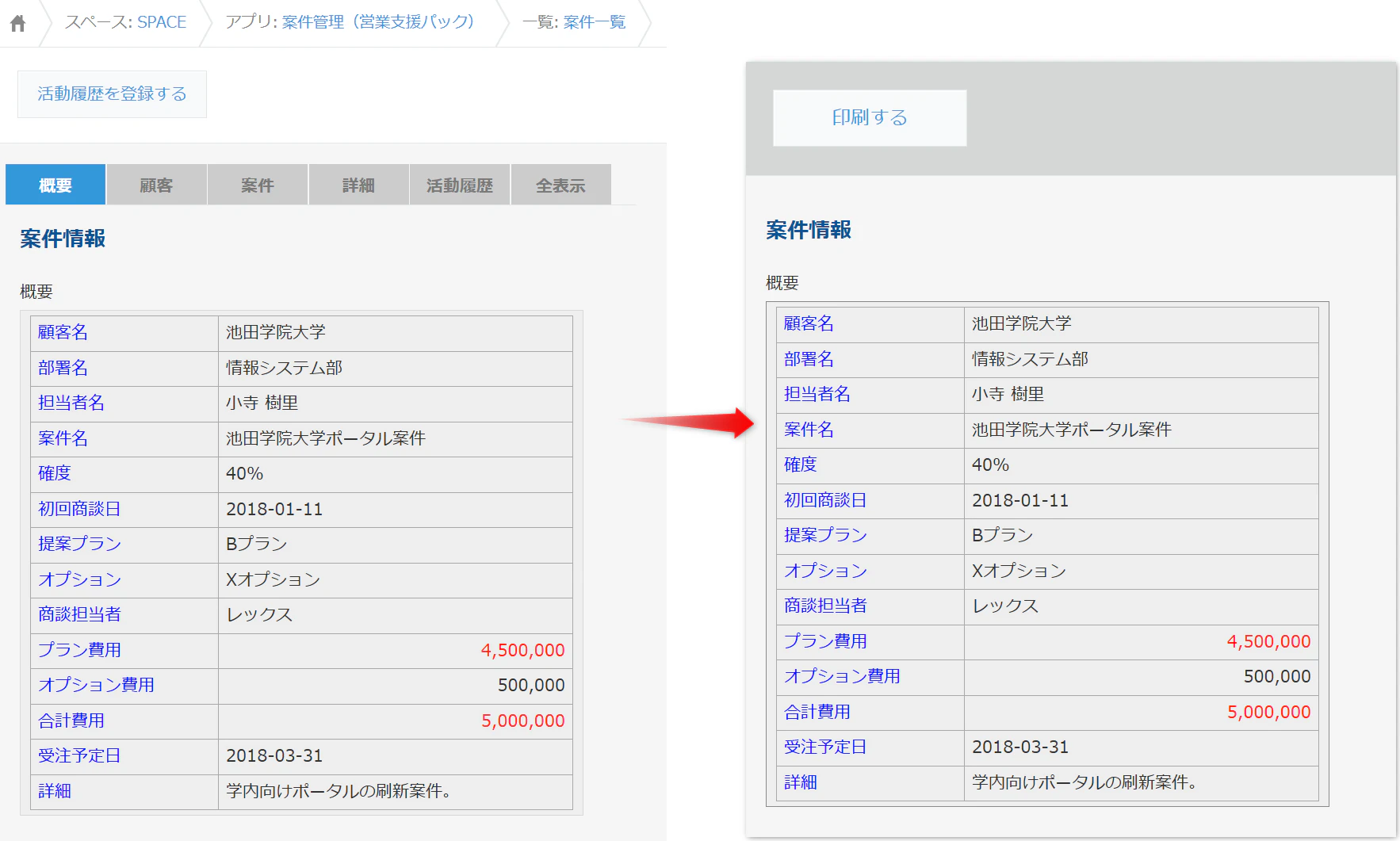Click the 40% value in left table

pyautogui.click(x=244, y=473)
